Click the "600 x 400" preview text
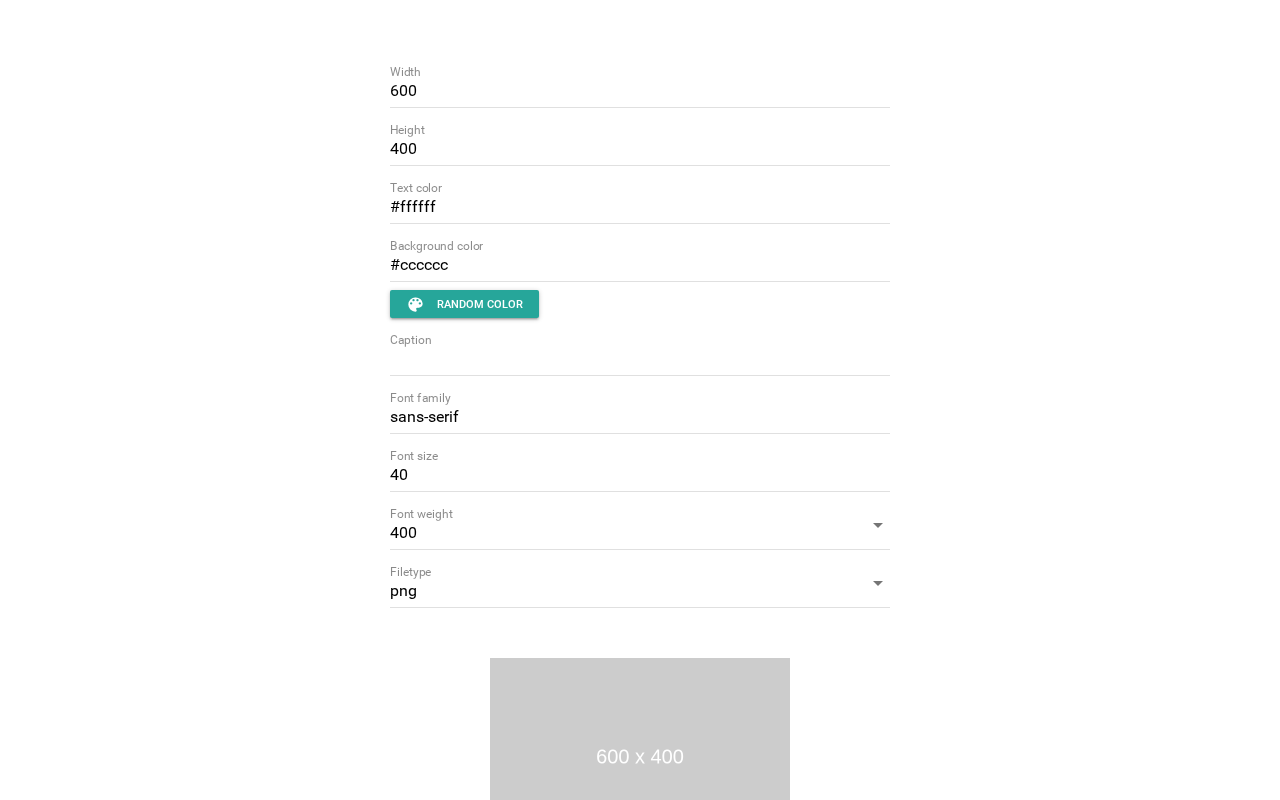This screenshot has height=800, width=1280. 640,757
